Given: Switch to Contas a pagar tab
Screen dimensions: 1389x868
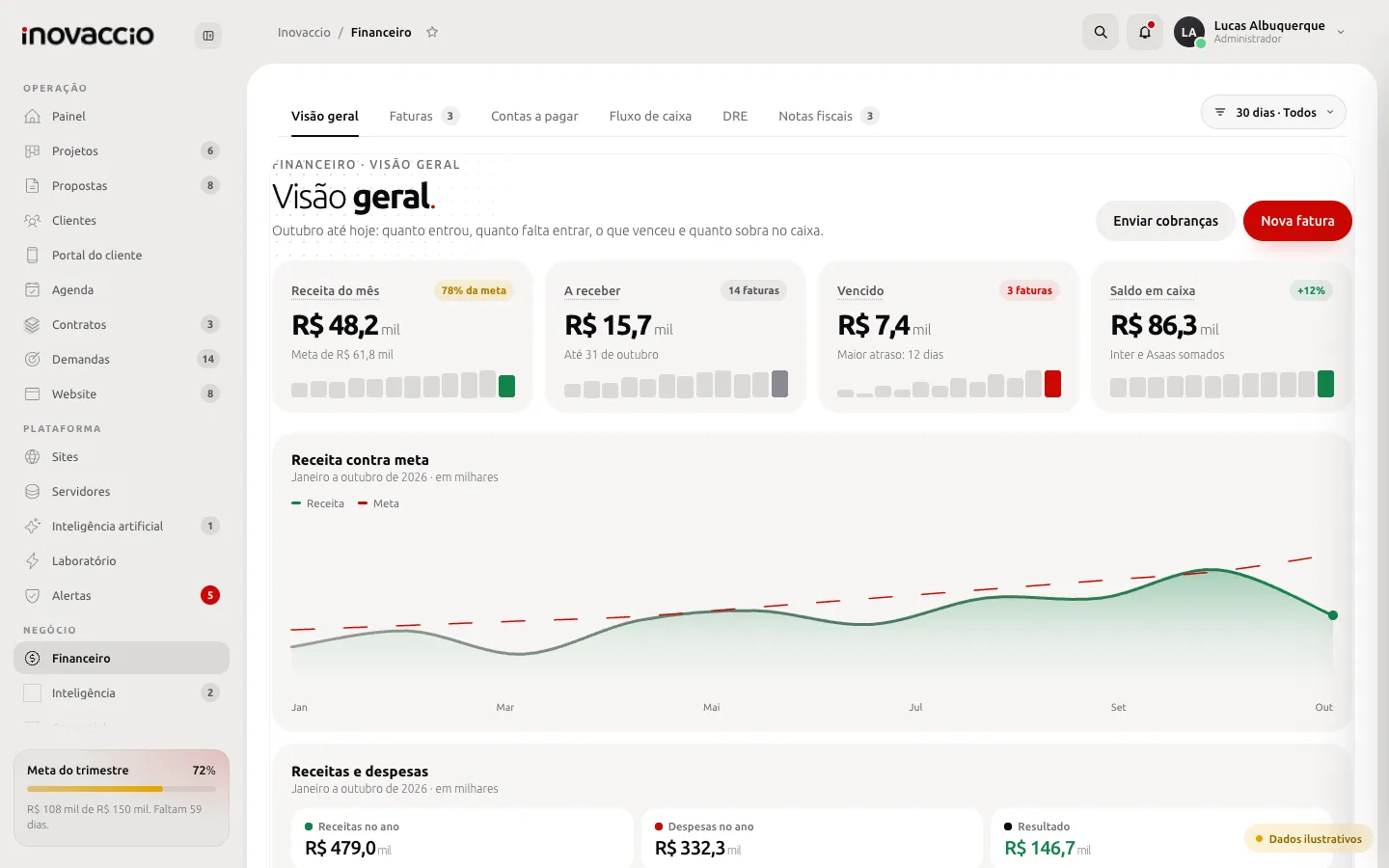Looking at the screenshot, I should pos(534,116).
